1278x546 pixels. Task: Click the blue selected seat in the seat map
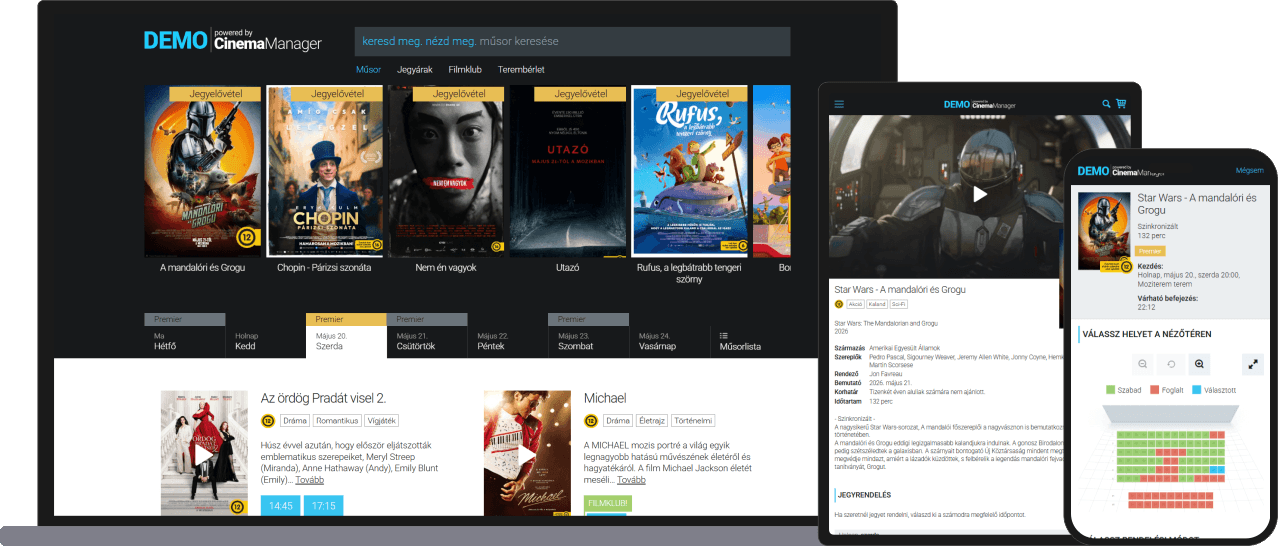click(1216, 469)
